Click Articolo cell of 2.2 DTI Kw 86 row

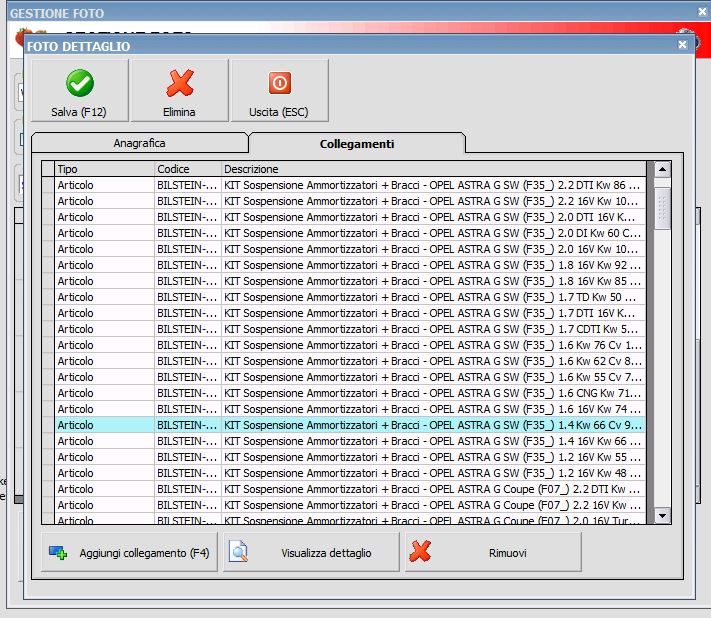coord(104,185)
